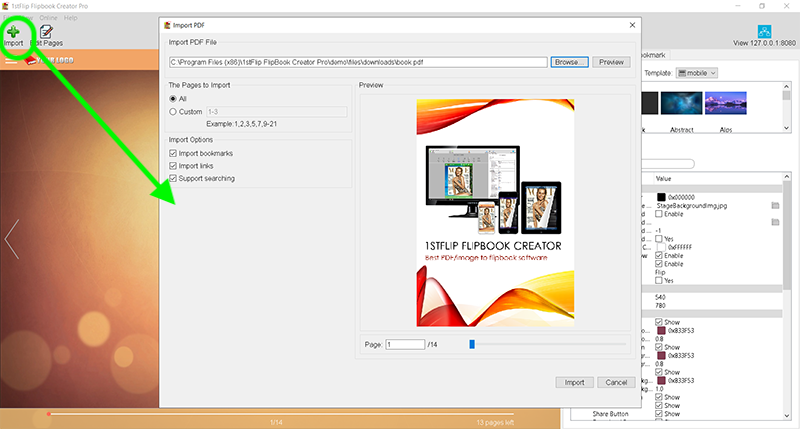Viewport: 800px width, 429px height.
Task: Toggle the Support searching checkbox
Action: click(x=173, y=178)
